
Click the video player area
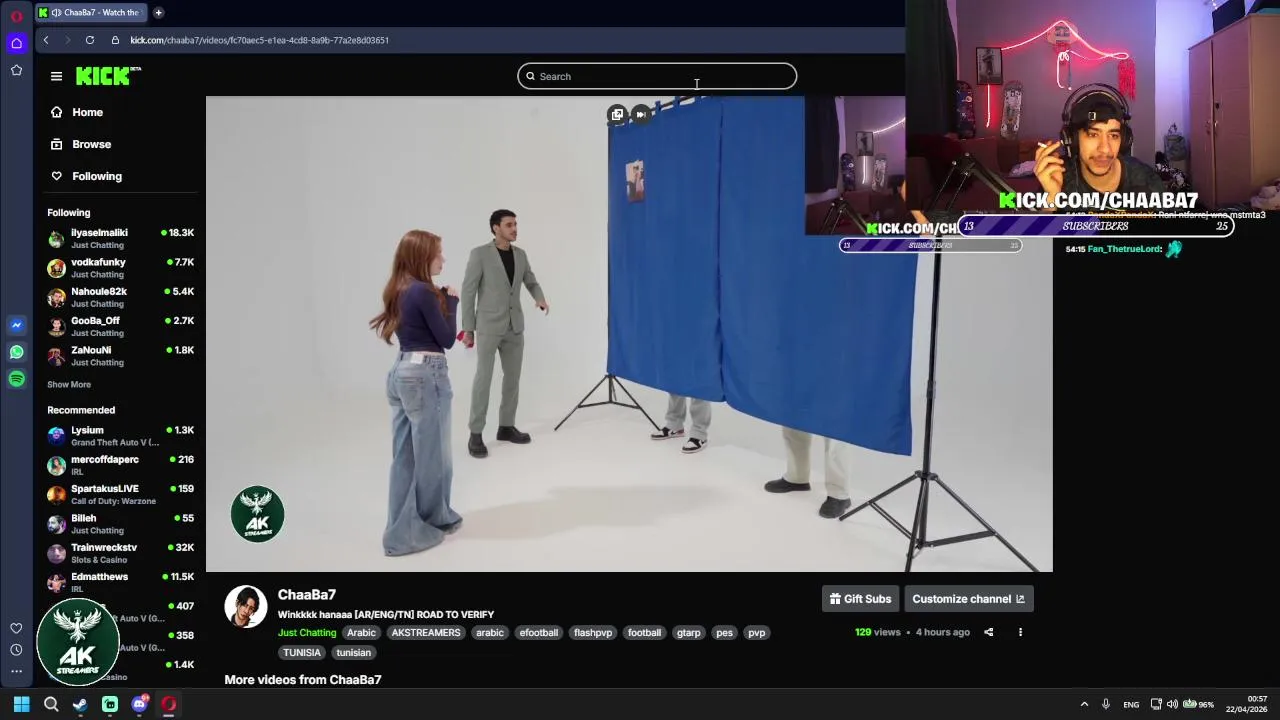(x=629, y=334)
